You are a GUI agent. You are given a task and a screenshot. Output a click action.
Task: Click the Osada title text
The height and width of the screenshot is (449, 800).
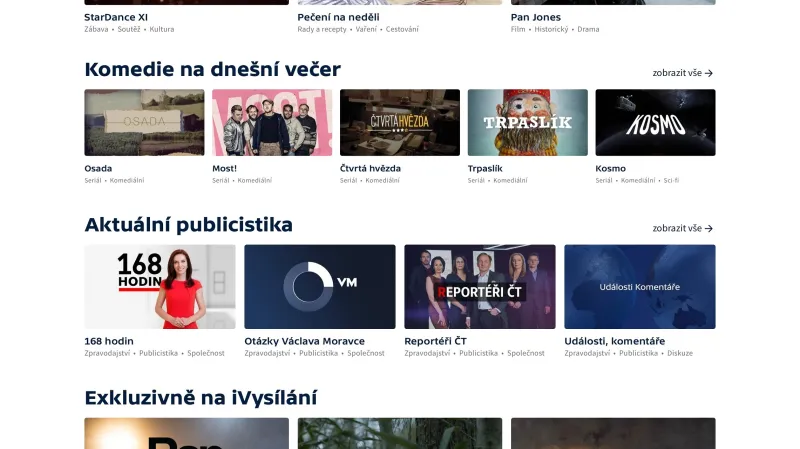(98, 168)
